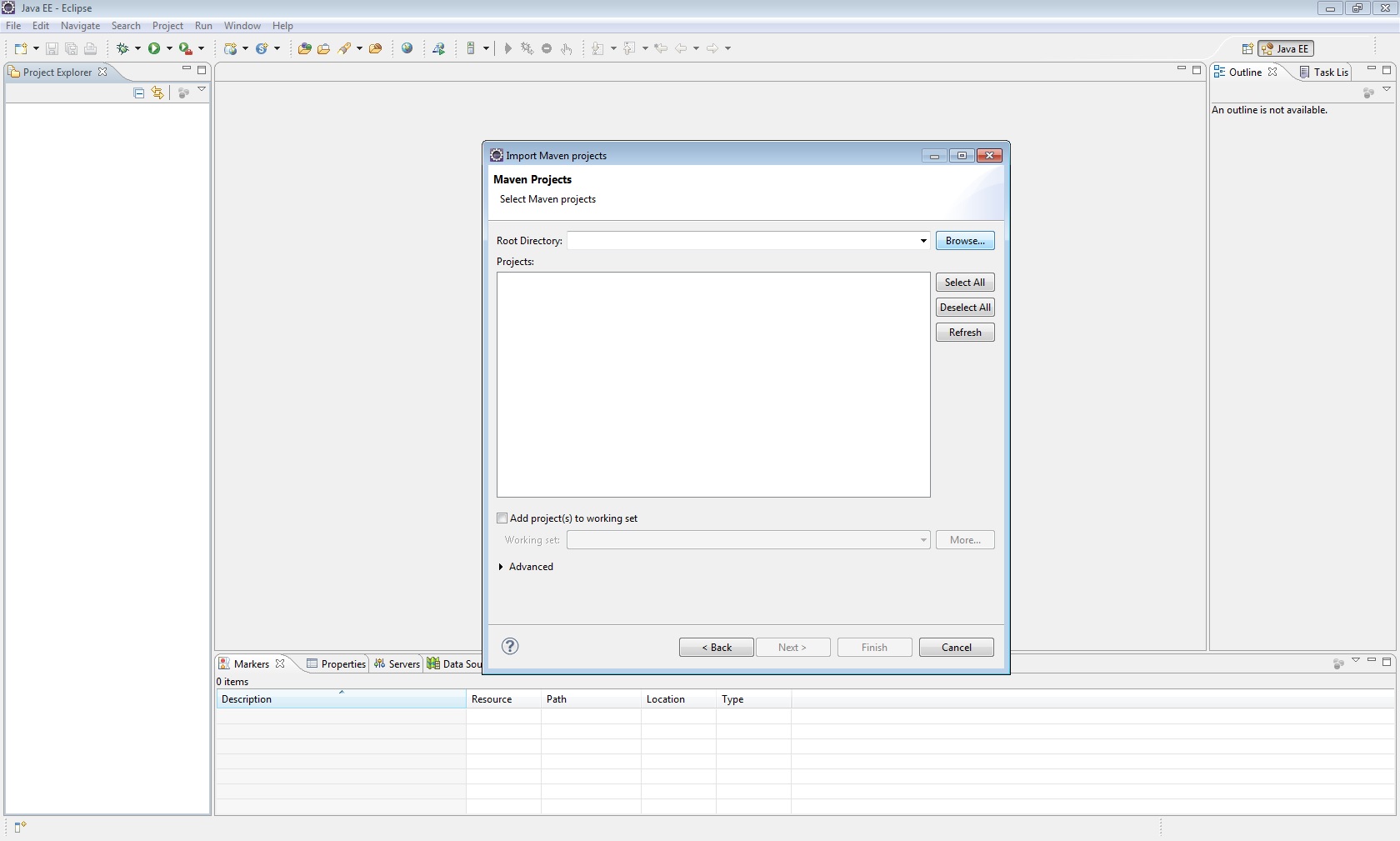Viewport: 1400px width, 841px height.
Task: Click the New file wizard icon
Action: tap(21, 48)
